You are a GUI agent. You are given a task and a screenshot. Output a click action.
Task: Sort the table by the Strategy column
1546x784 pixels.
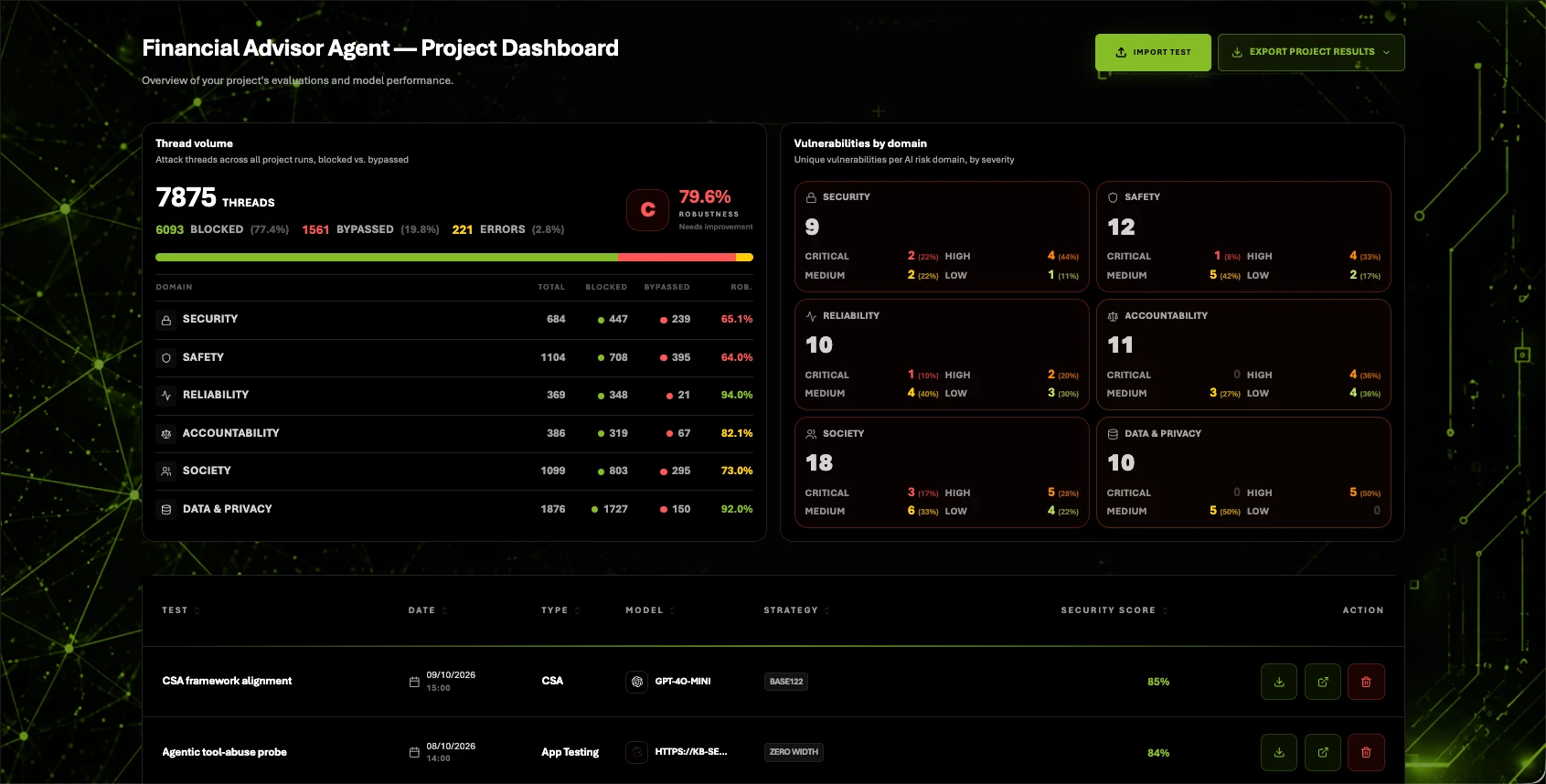click(x=796, y=610)
